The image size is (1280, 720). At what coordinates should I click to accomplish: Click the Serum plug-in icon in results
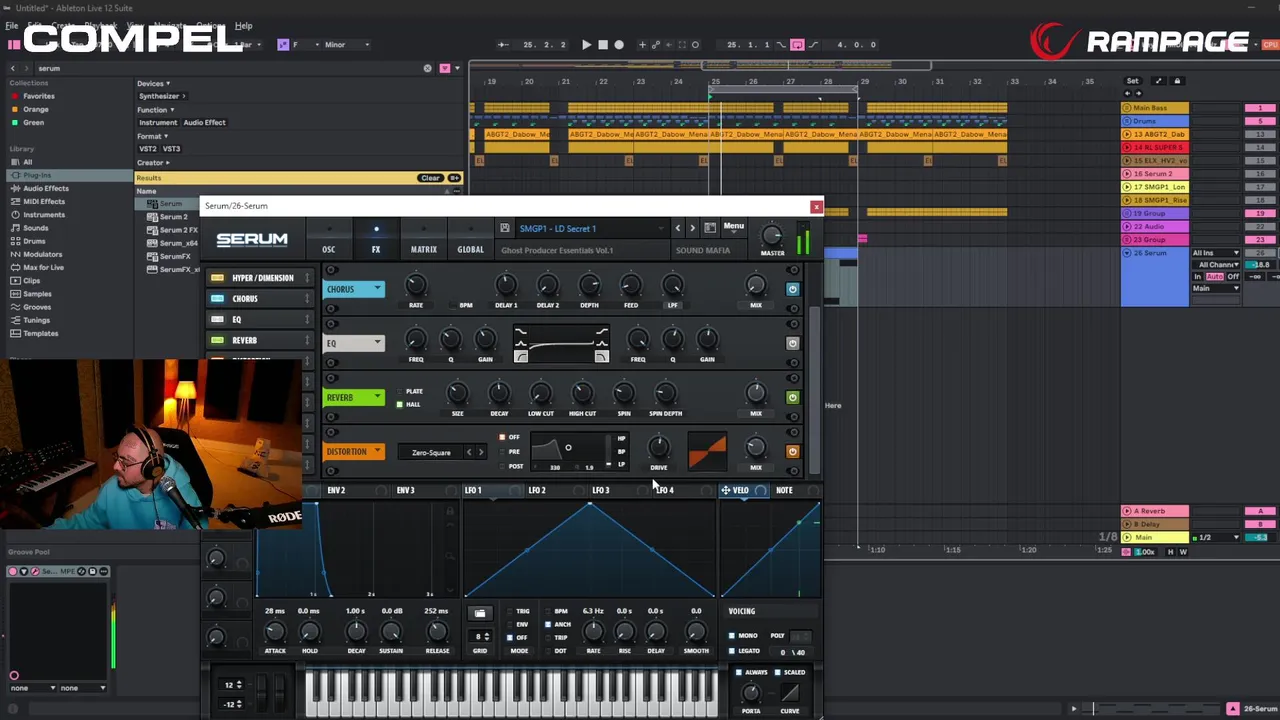tap(153, 204)
